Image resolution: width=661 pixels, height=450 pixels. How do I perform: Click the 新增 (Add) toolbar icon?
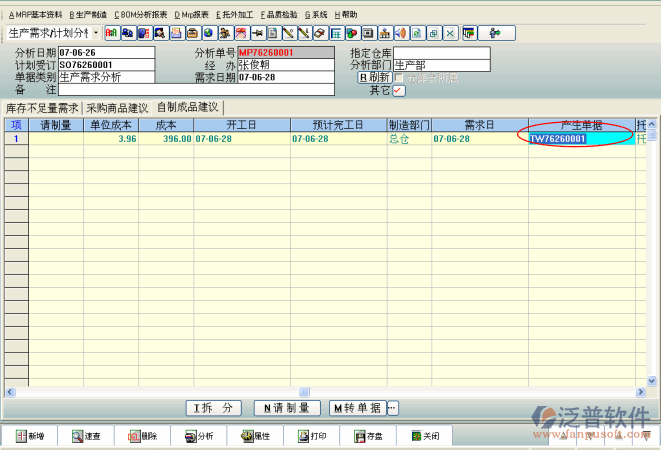(x=28, y=436)
